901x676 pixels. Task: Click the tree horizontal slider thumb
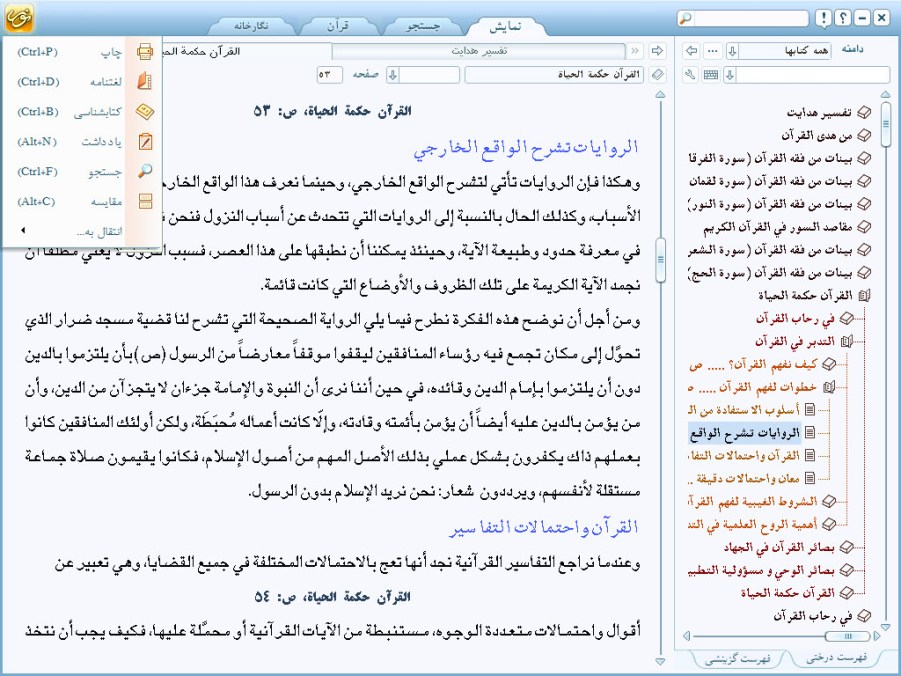pos(848,636)
